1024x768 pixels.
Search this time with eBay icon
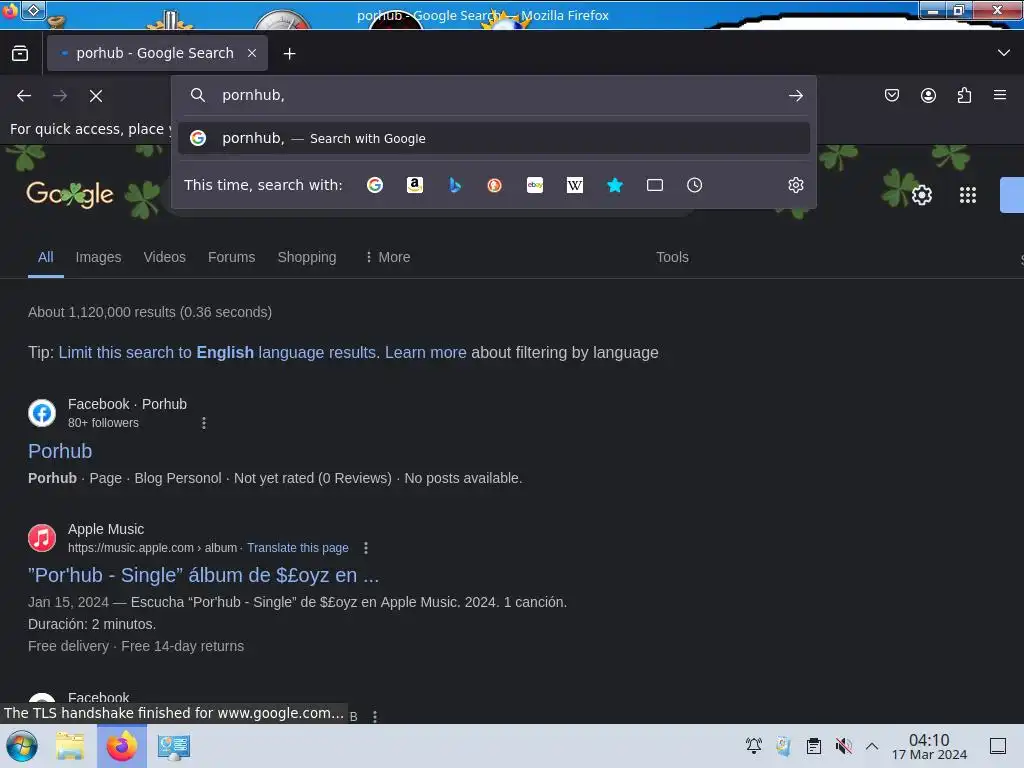[535, 185]
